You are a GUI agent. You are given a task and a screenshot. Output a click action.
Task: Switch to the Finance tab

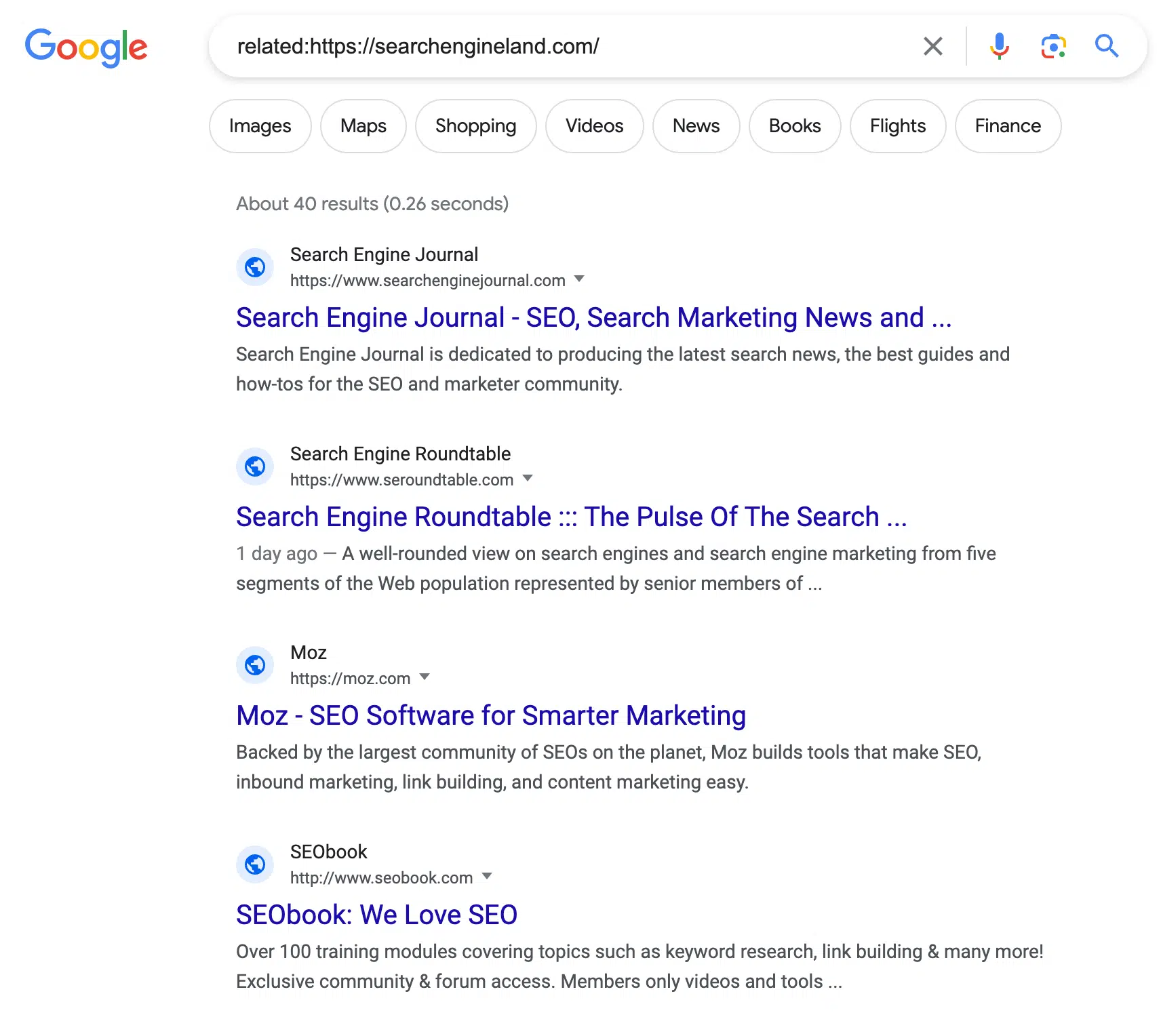point(1008,126)
